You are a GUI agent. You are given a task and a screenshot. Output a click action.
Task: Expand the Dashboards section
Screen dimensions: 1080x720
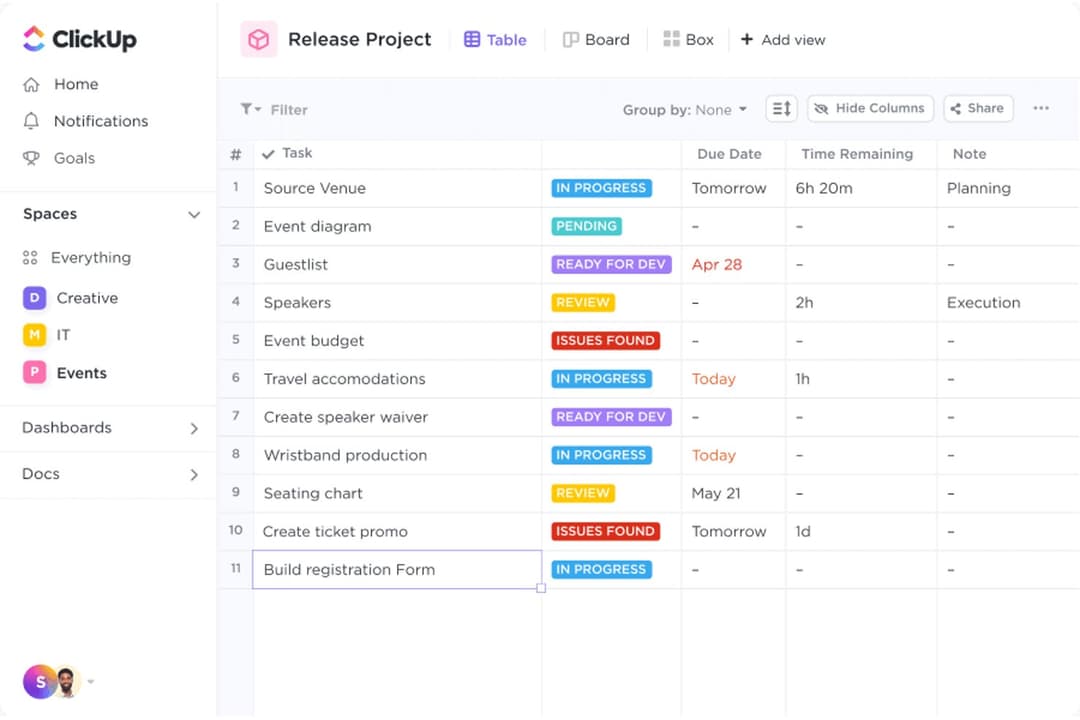194,429
